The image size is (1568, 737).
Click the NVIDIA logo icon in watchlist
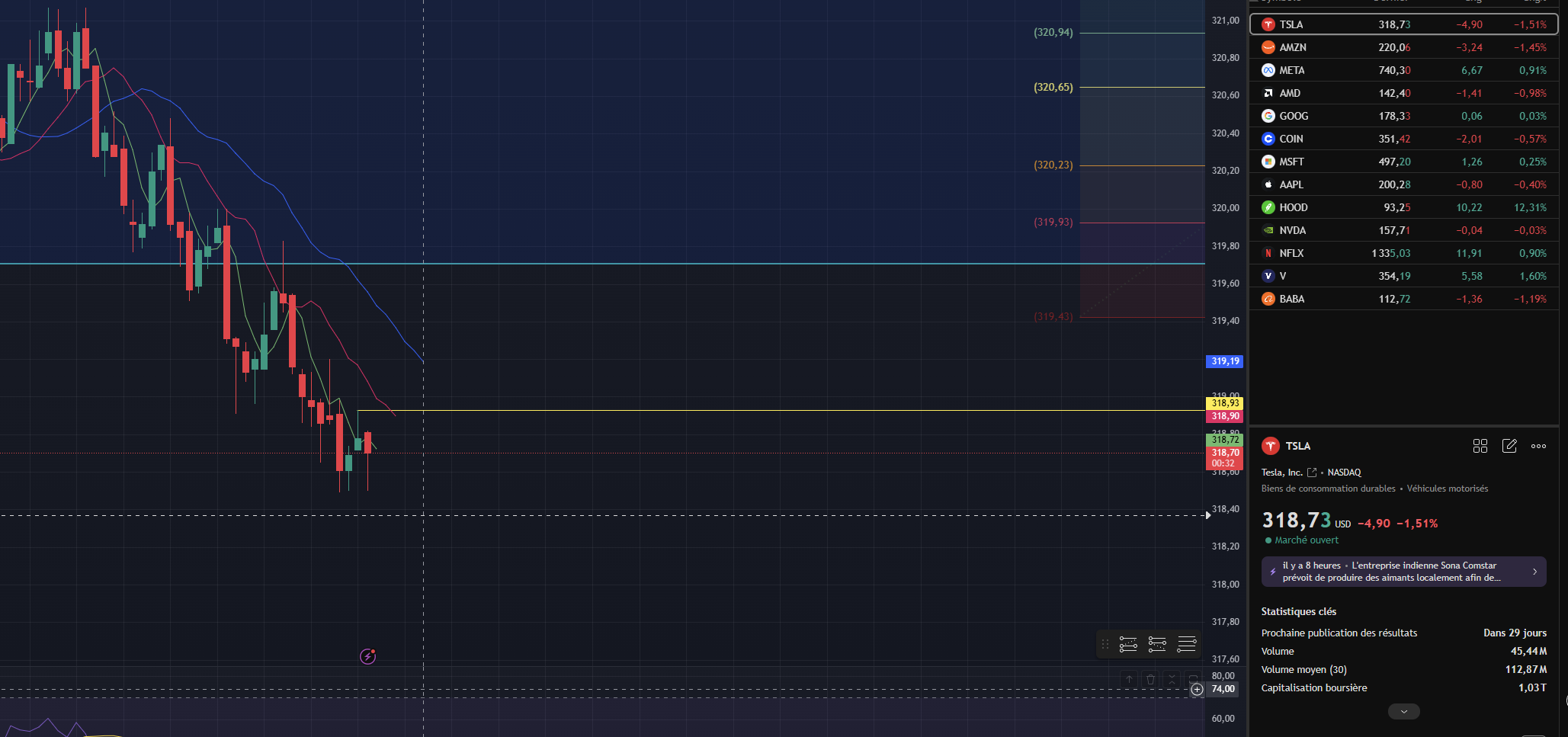(x=1268, y=230)
